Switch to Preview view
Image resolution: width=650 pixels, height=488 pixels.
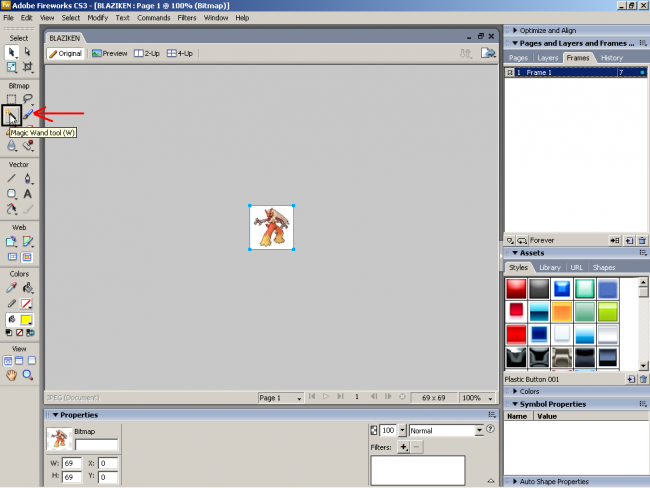[109, 53]
